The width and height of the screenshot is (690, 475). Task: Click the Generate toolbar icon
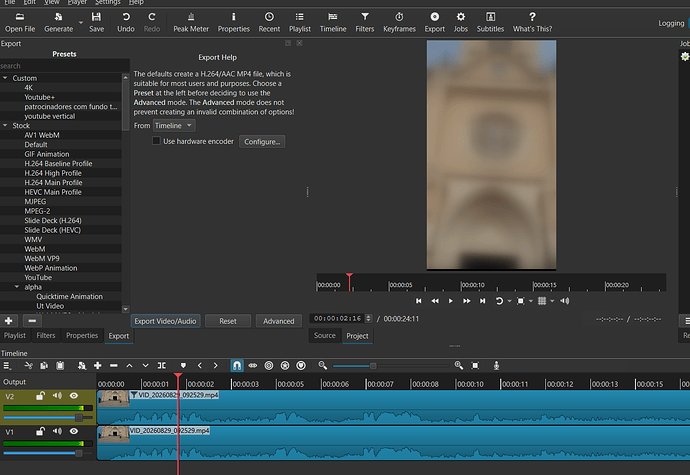point(58,22)
